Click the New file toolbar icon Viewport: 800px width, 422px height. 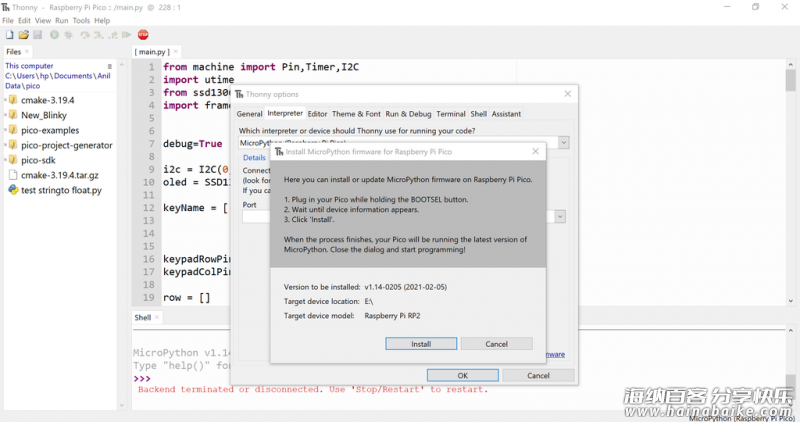pos(9,35)
